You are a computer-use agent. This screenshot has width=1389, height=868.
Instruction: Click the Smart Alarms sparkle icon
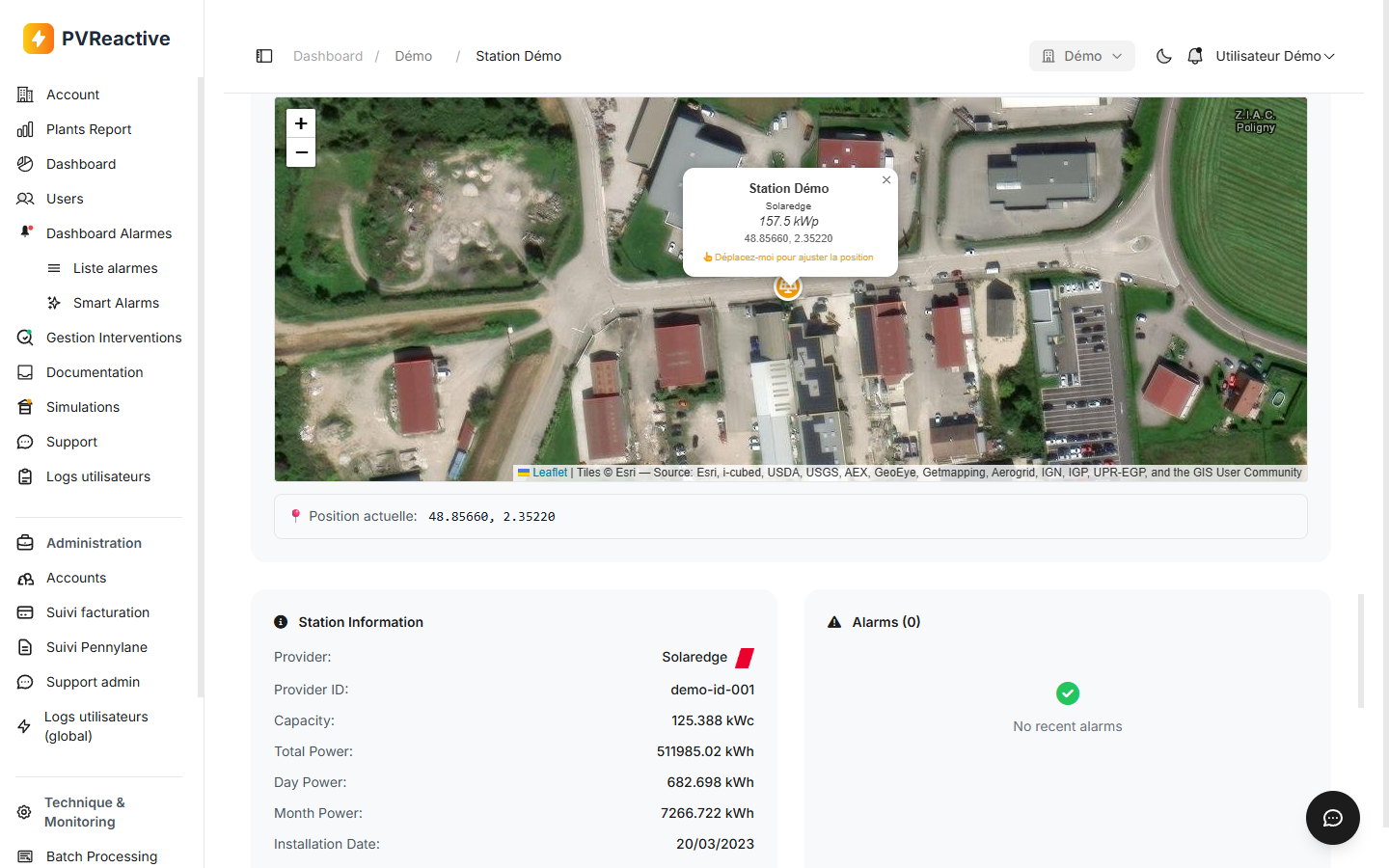54,303
